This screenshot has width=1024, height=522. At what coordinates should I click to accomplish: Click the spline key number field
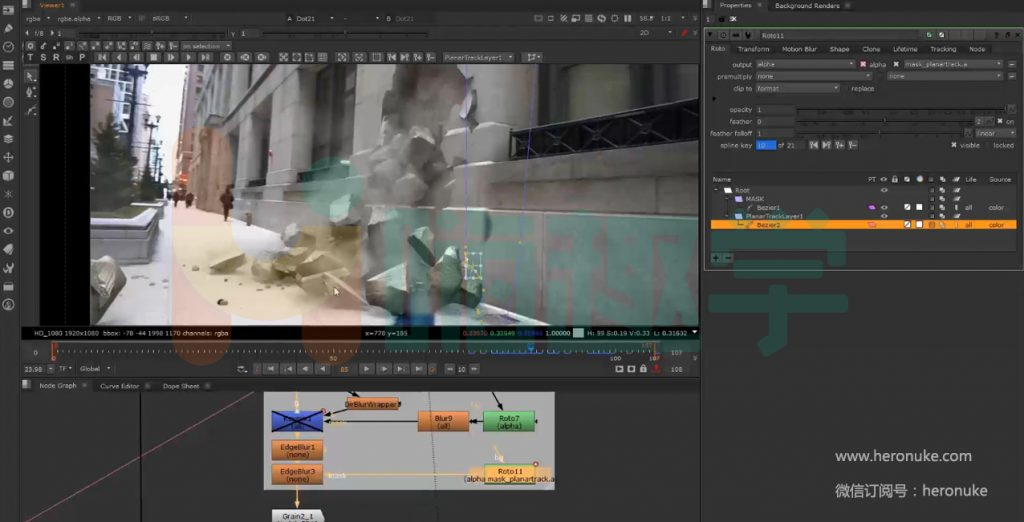pos(765,145)
